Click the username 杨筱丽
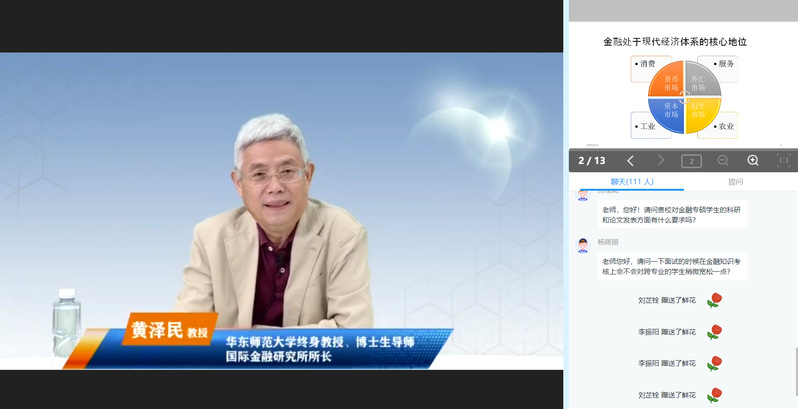The height and width of the screenshot is (409, 798). [x=608, y=242]
